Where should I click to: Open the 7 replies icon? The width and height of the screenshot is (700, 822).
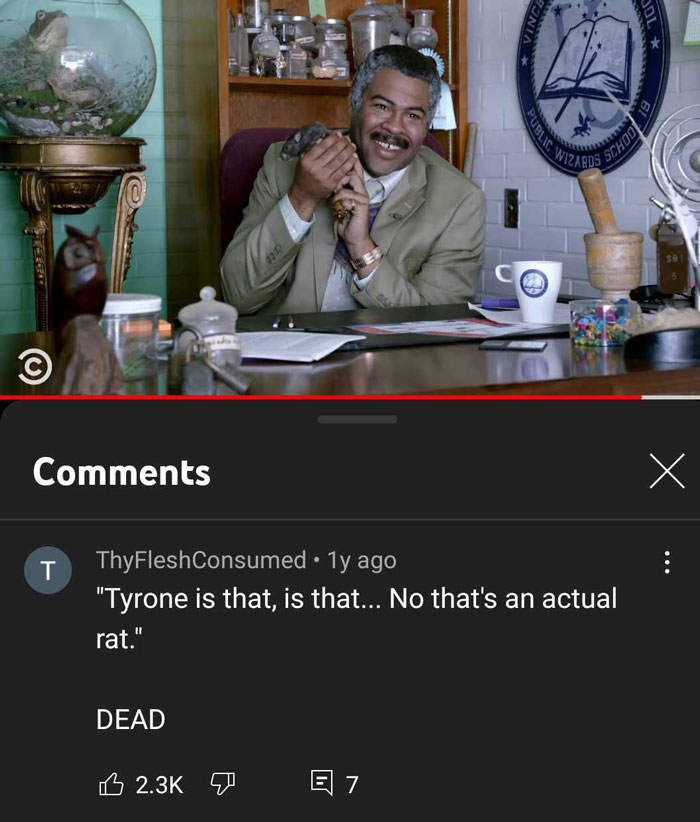pyautogui.click(x=321, y=783)
